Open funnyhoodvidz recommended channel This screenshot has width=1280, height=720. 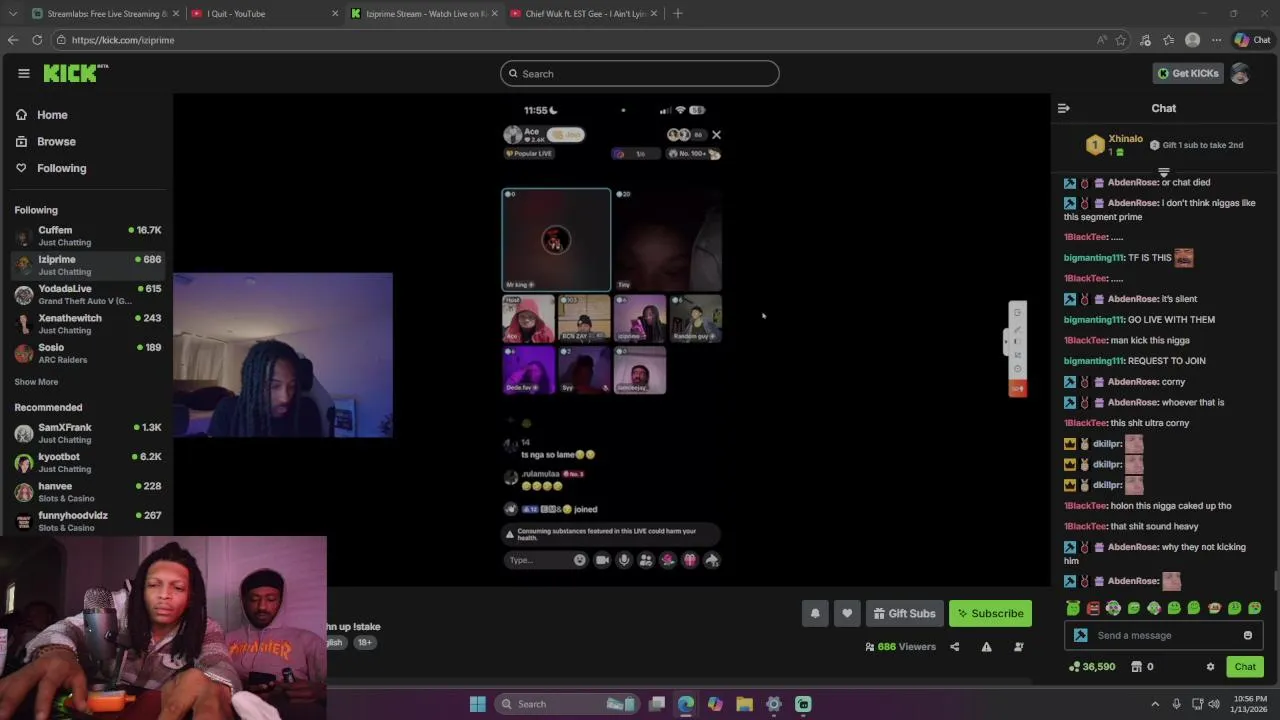87,521
